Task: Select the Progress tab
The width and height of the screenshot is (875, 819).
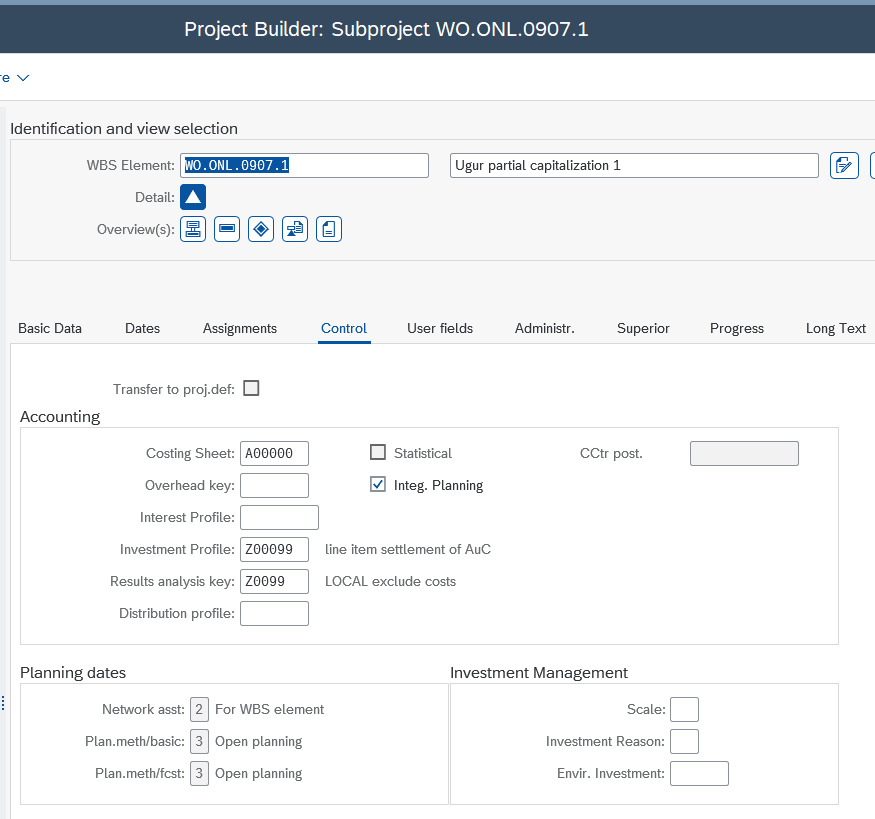Action: point(737,328)
